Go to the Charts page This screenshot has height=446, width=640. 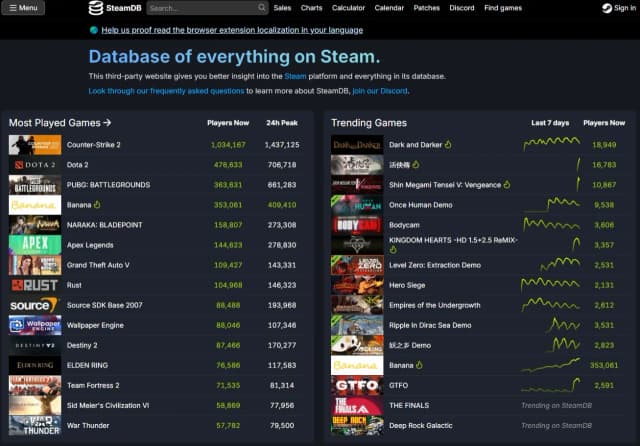311,8
